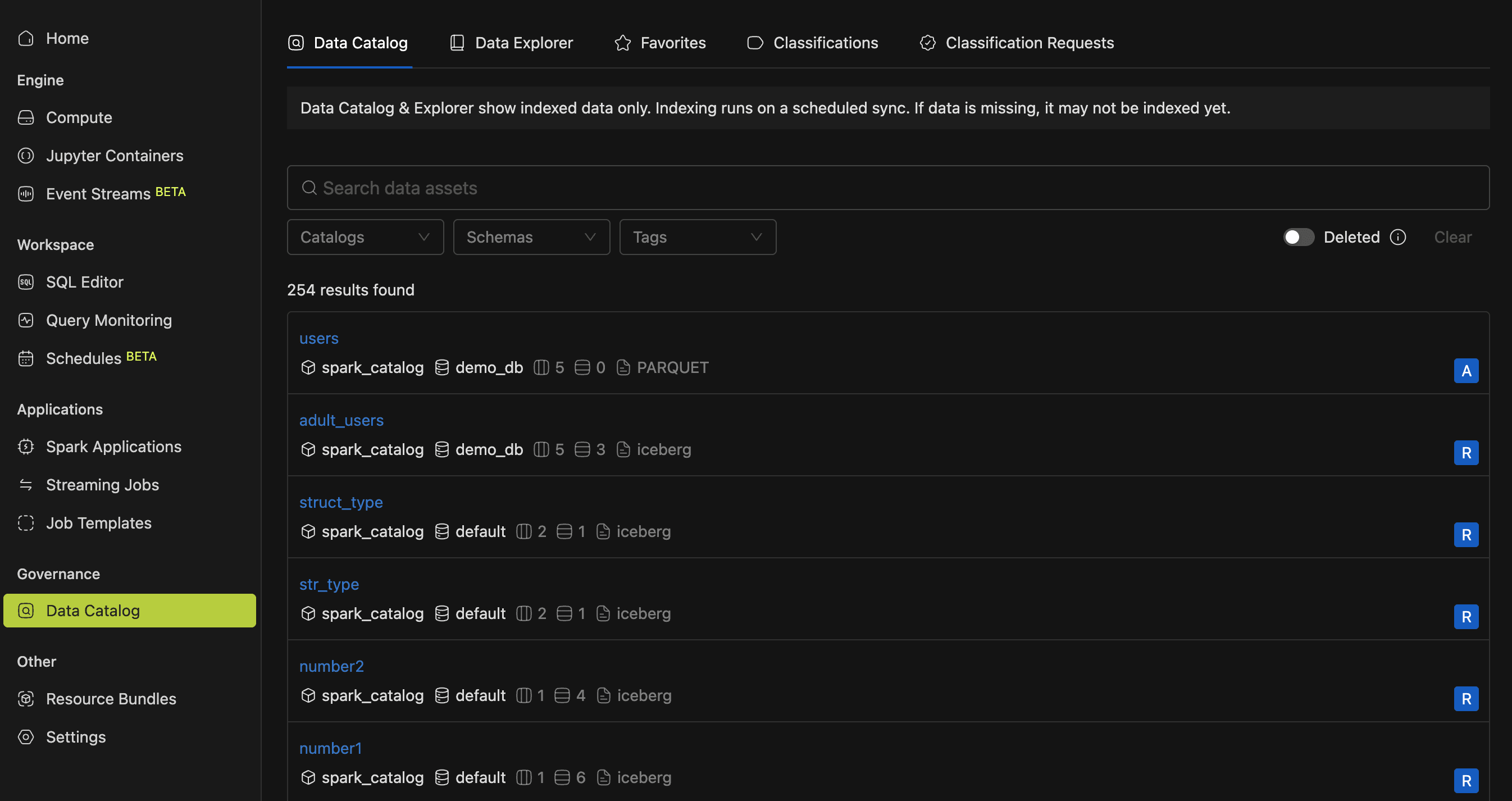This screenshot has width=1512, height=801.
Task: Switch to the Data Explorer tab
Action: tap(511, 43)
